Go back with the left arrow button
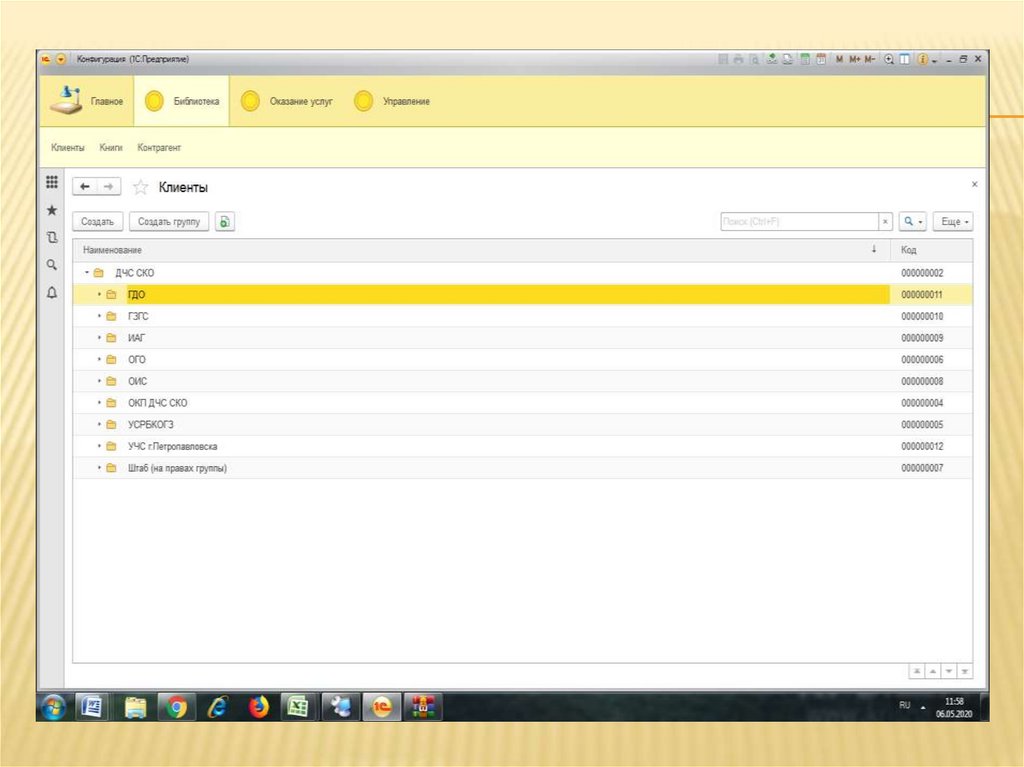Viewport: 1024px width, 767px height. [84, 186]
